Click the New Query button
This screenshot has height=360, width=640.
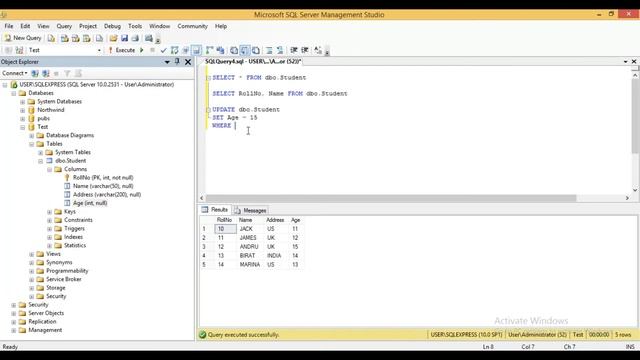pyautogui.click(x=23, y=38)
